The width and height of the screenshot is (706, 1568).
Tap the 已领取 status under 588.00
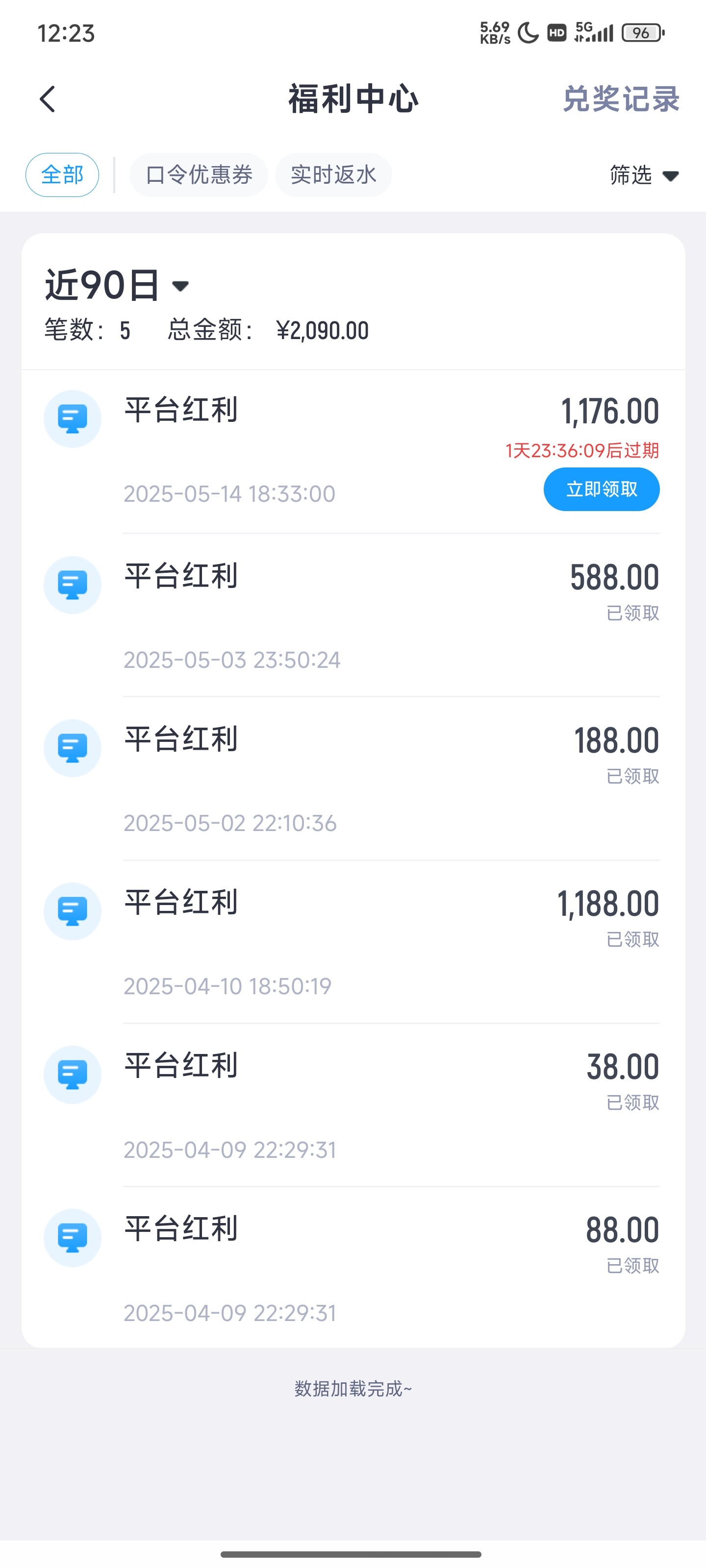632,613
